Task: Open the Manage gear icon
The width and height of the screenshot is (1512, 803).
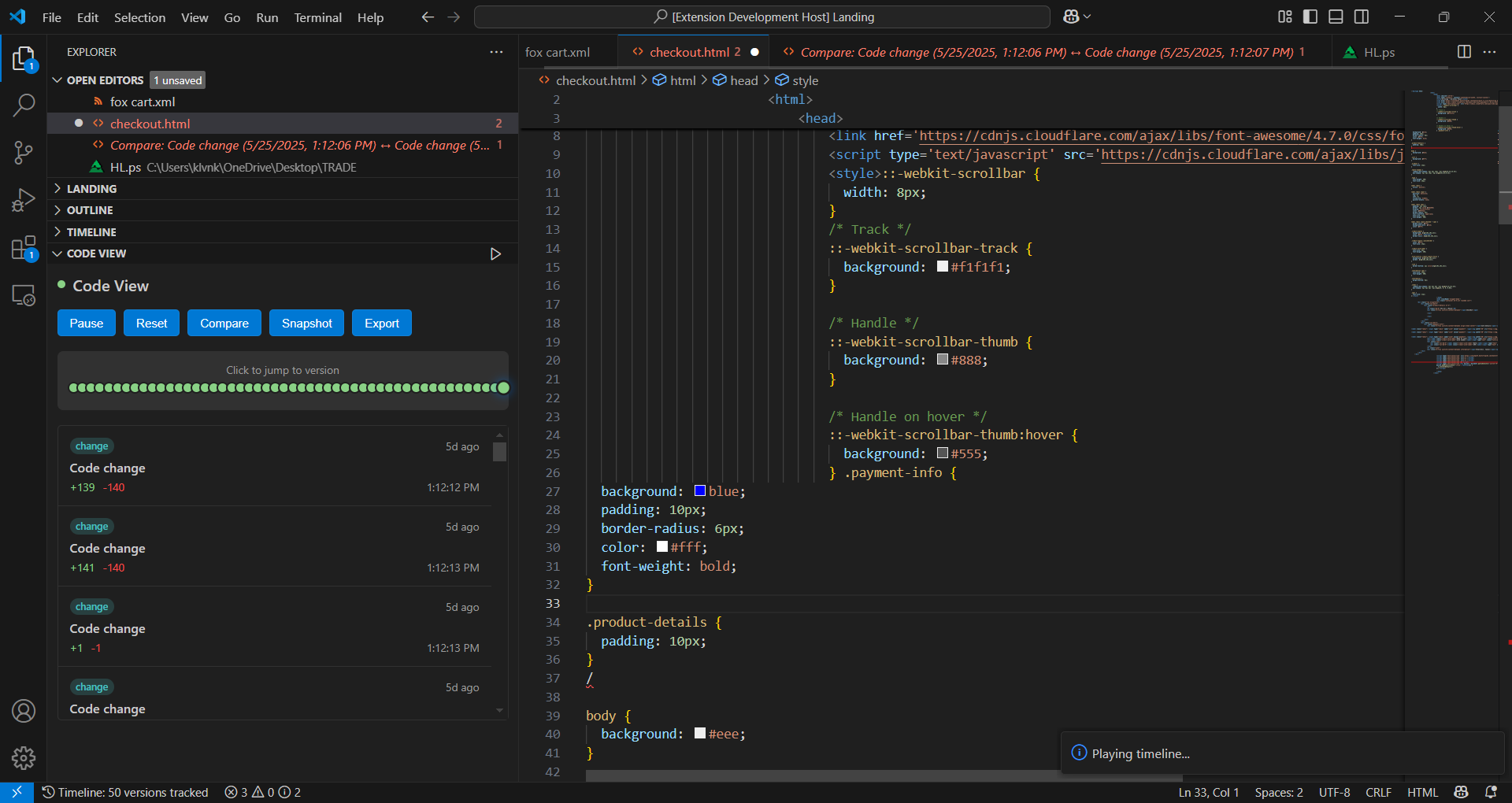Action: [x=24, y=758]
